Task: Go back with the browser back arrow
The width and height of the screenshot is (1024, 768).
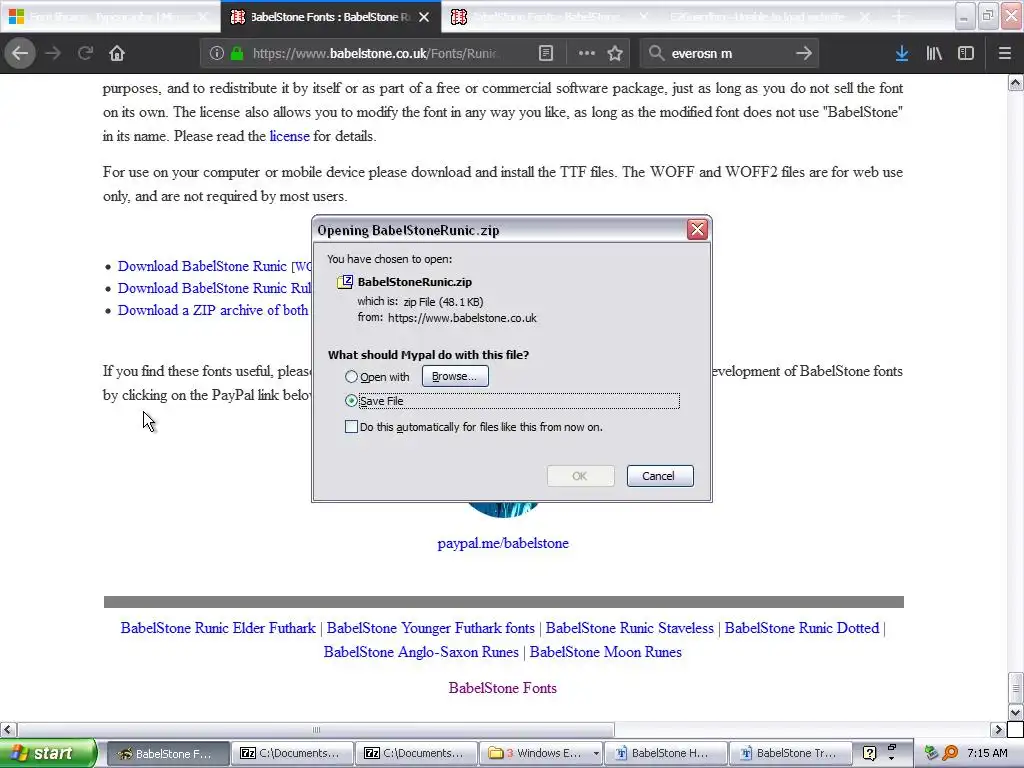Action: (20, 53)
